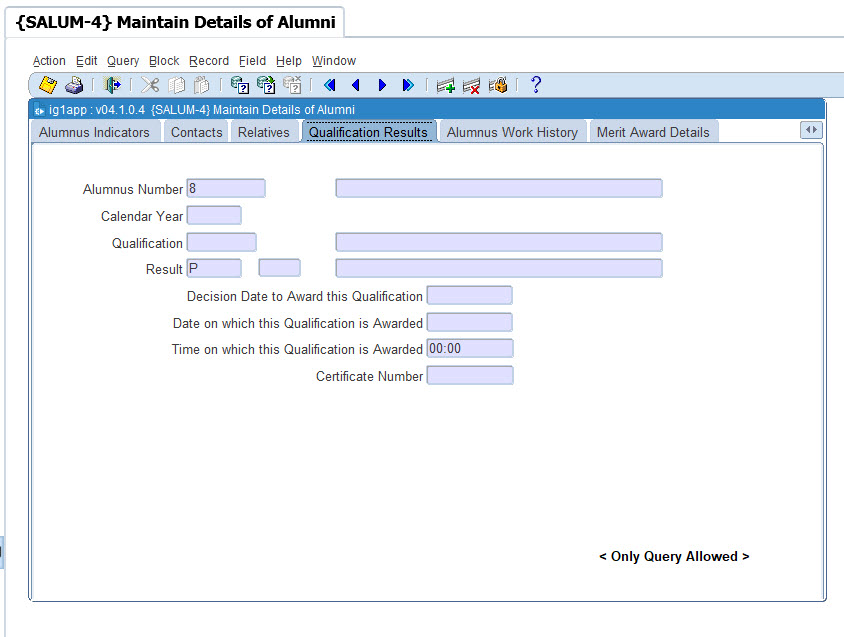Go to the next record

[382, 85]
